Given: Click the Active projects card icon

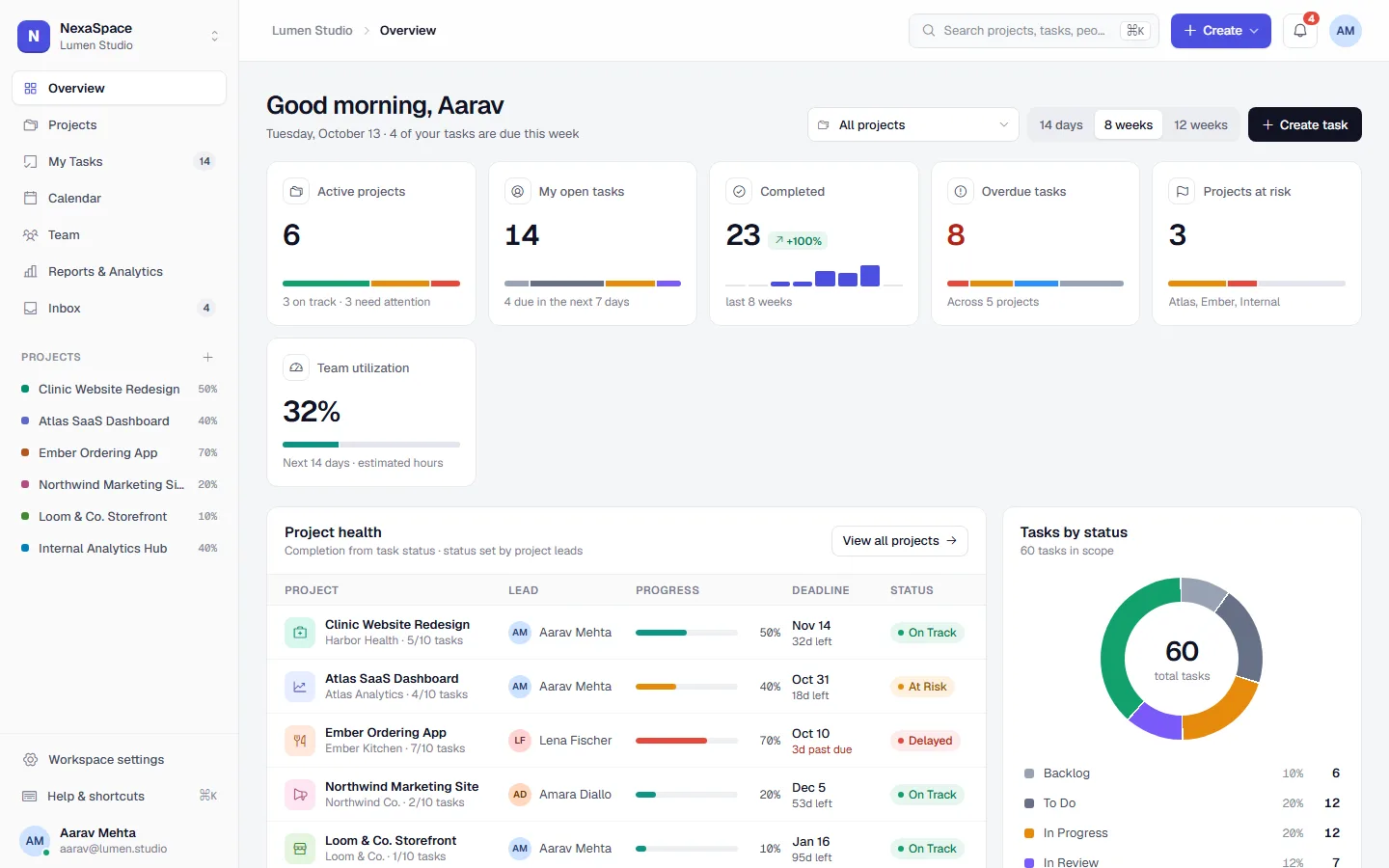Looking at the screenshot, I should [295, 191].
